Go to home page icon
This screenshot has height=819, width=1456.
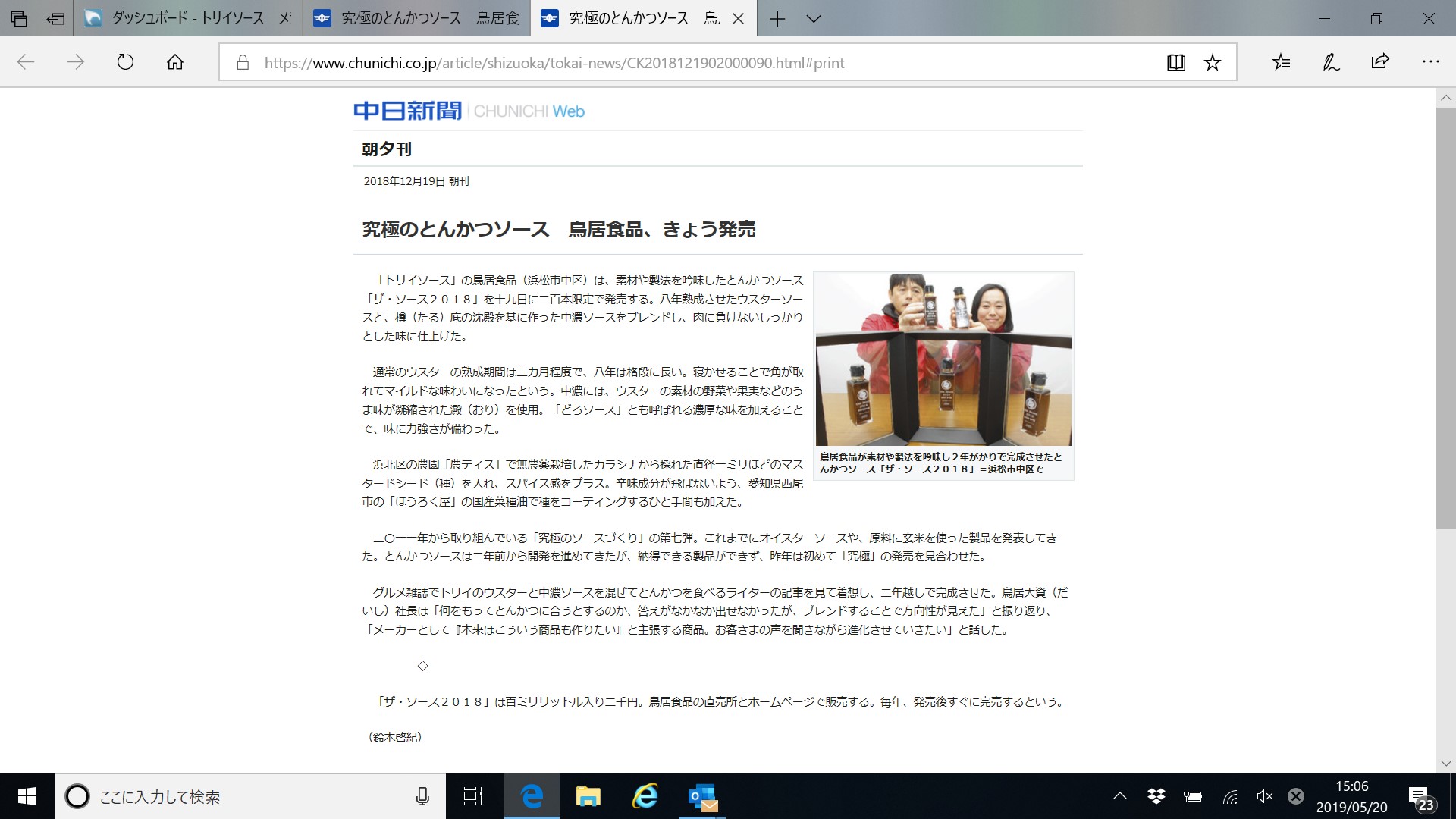pyautogui.click(x=175, y=62)
